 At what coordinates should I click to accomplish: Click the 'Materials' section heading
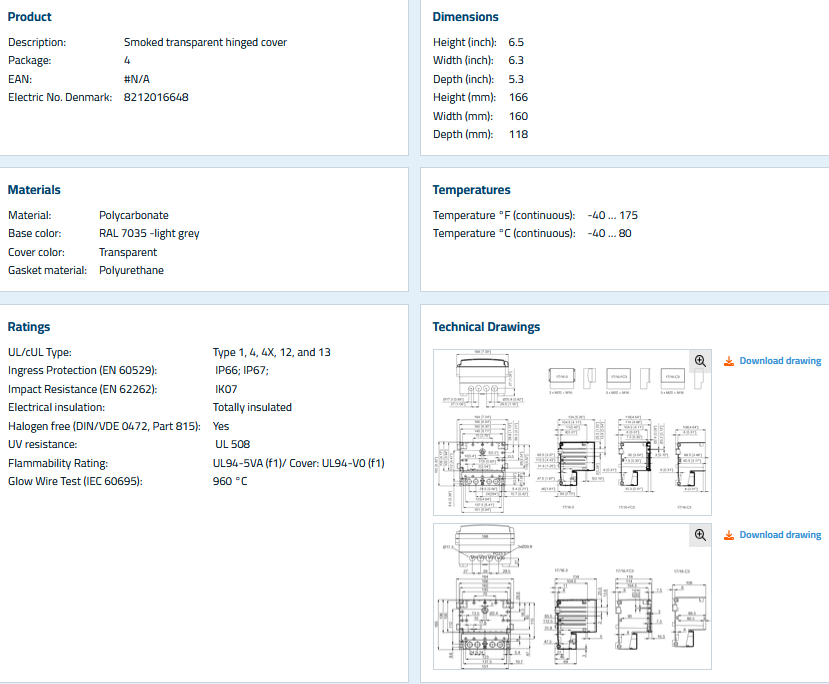34,190
